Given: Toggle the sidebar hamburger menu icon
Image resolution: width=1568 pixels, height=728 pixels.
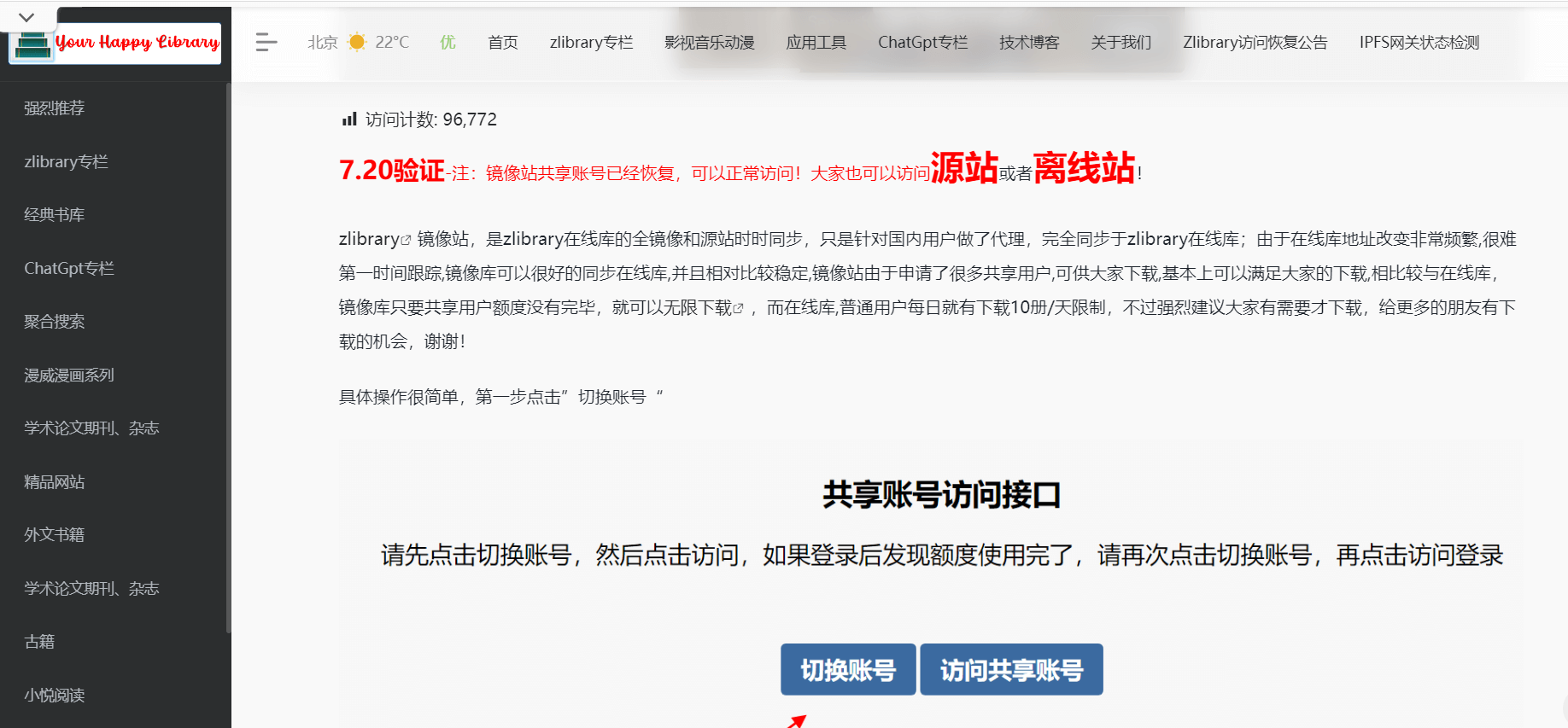Looking at the screenshot, I should pyautogui.click(x=266, y=42).
